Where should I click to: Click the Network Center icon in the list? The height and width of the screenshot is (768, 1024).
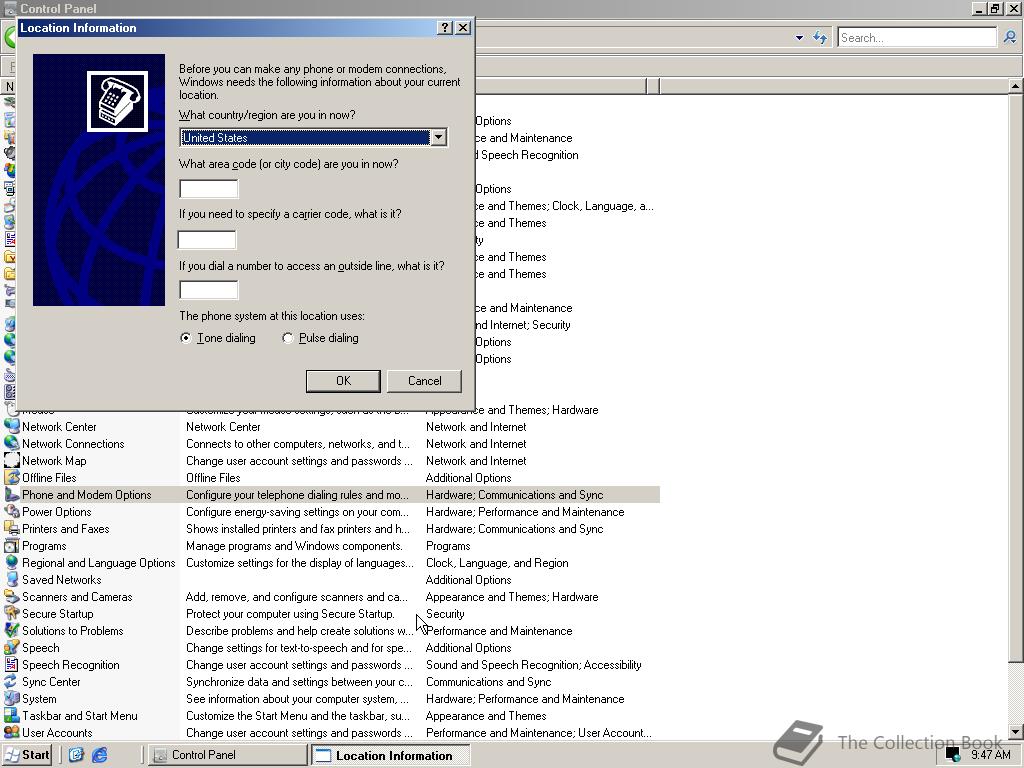[x=11, y=426]
